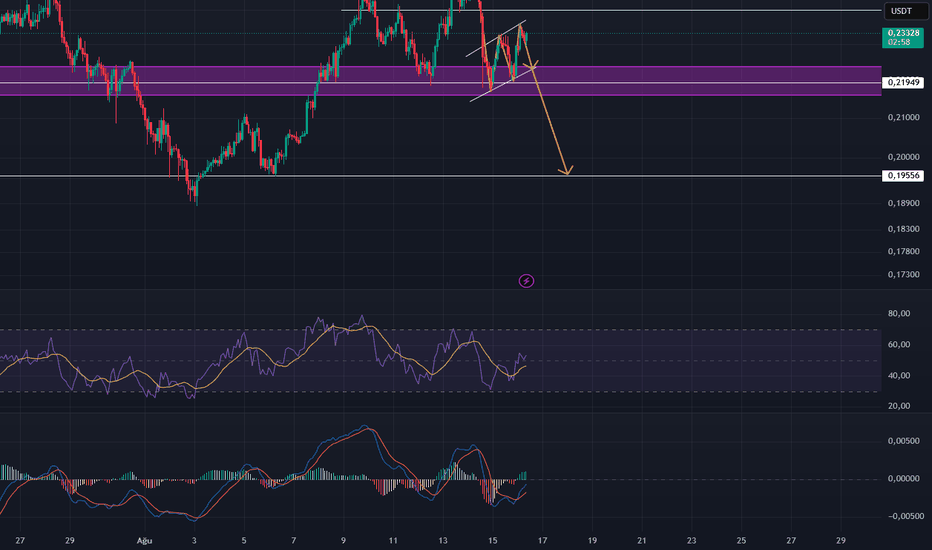Click the RSI 40,00 scale value
Viewport: 932px width, 550px height.
(x=899, y=375)
